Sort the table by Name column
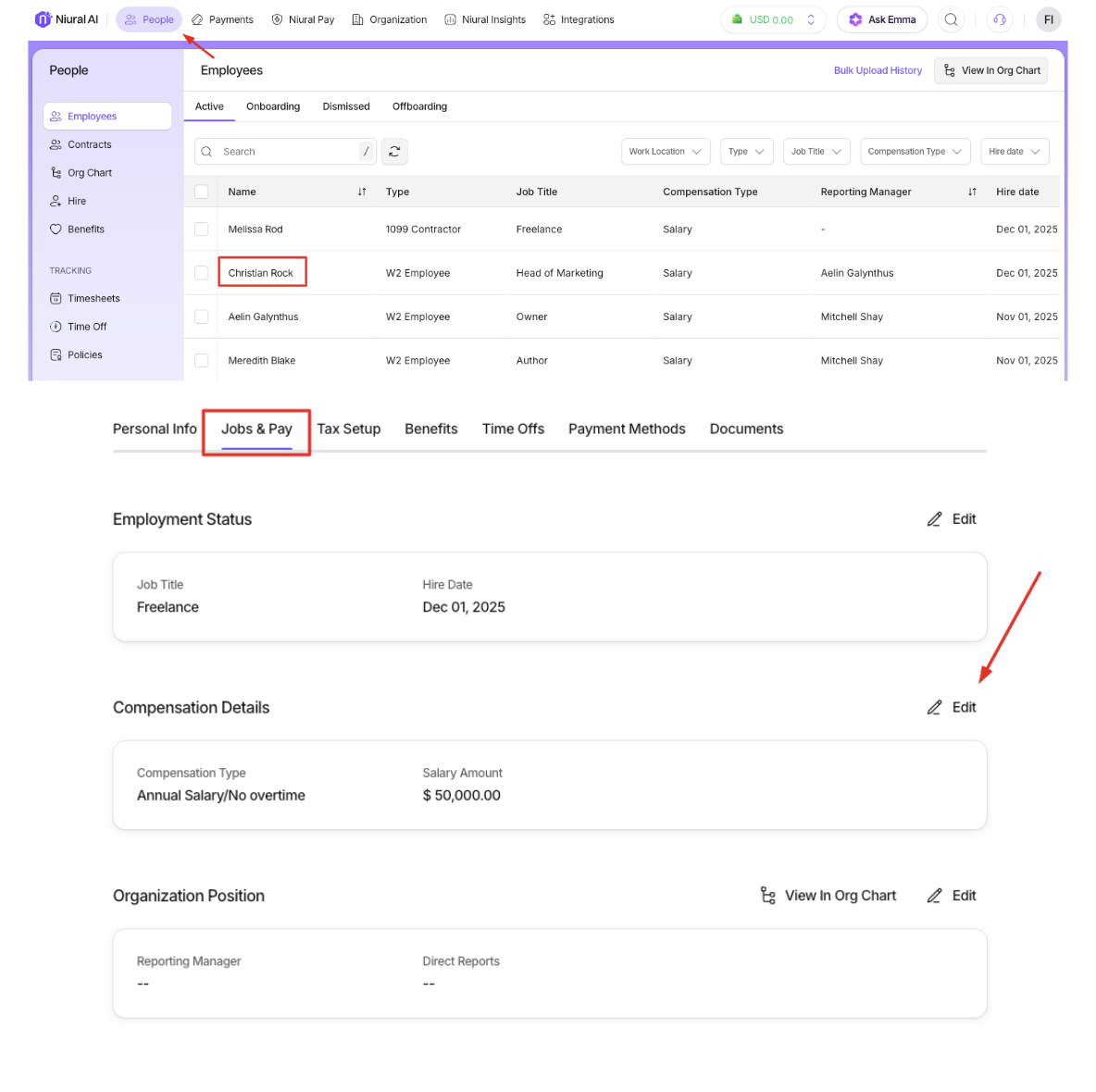1096x1092 pixels. [362, 192]
